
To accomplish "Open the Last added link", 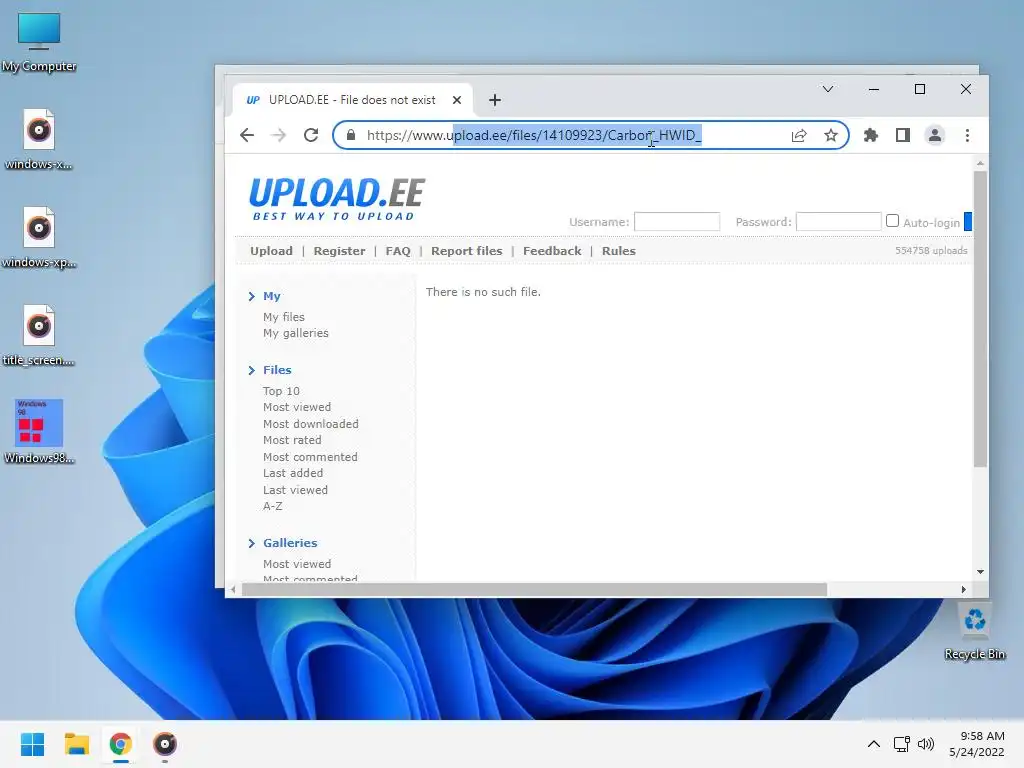I will [293, 473].
